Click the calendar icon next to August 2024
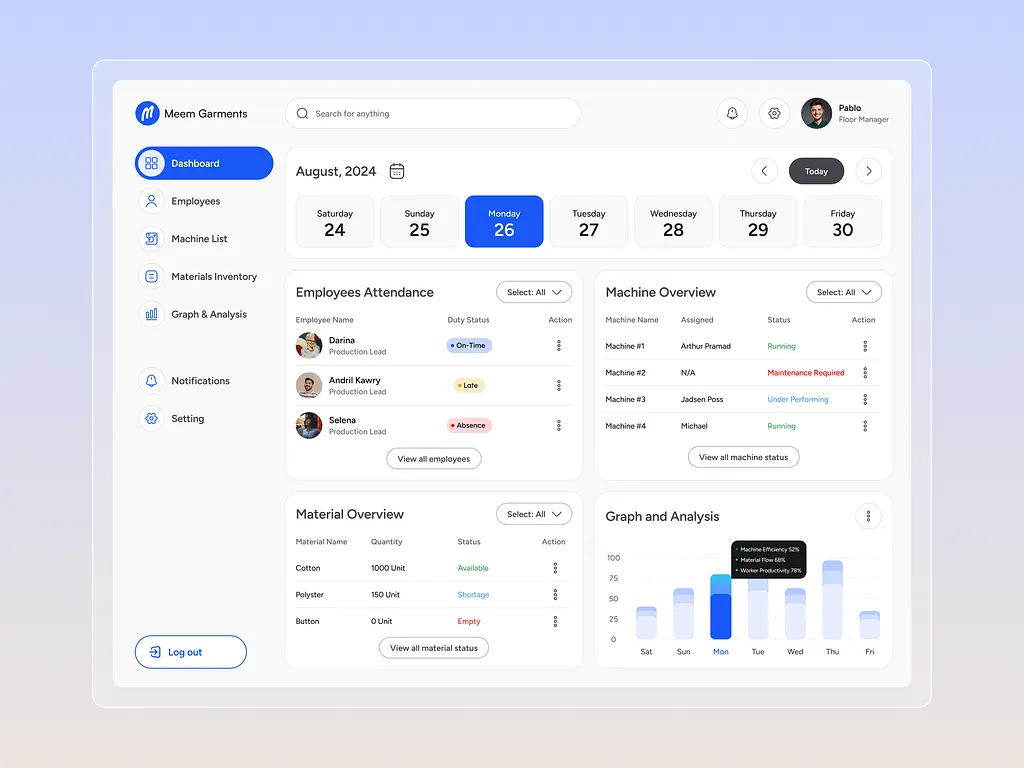The width and height of the screenshot is (1024, 768). [396, 171]
